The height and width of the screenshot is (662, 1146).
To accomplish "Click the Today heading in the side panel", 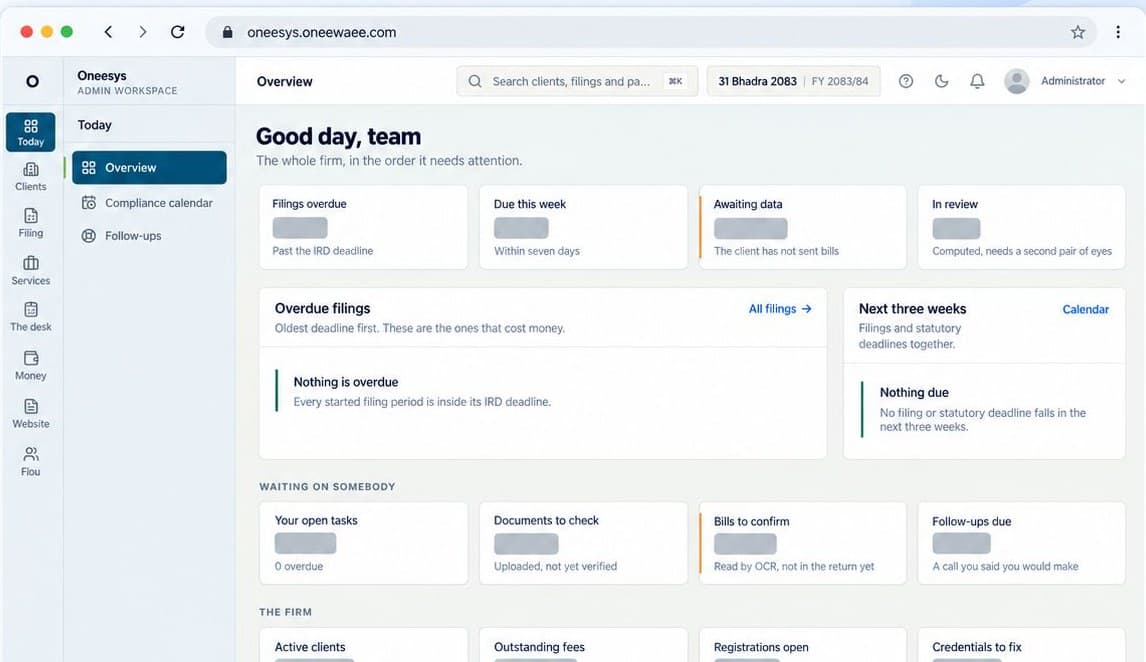I will 94,125.
